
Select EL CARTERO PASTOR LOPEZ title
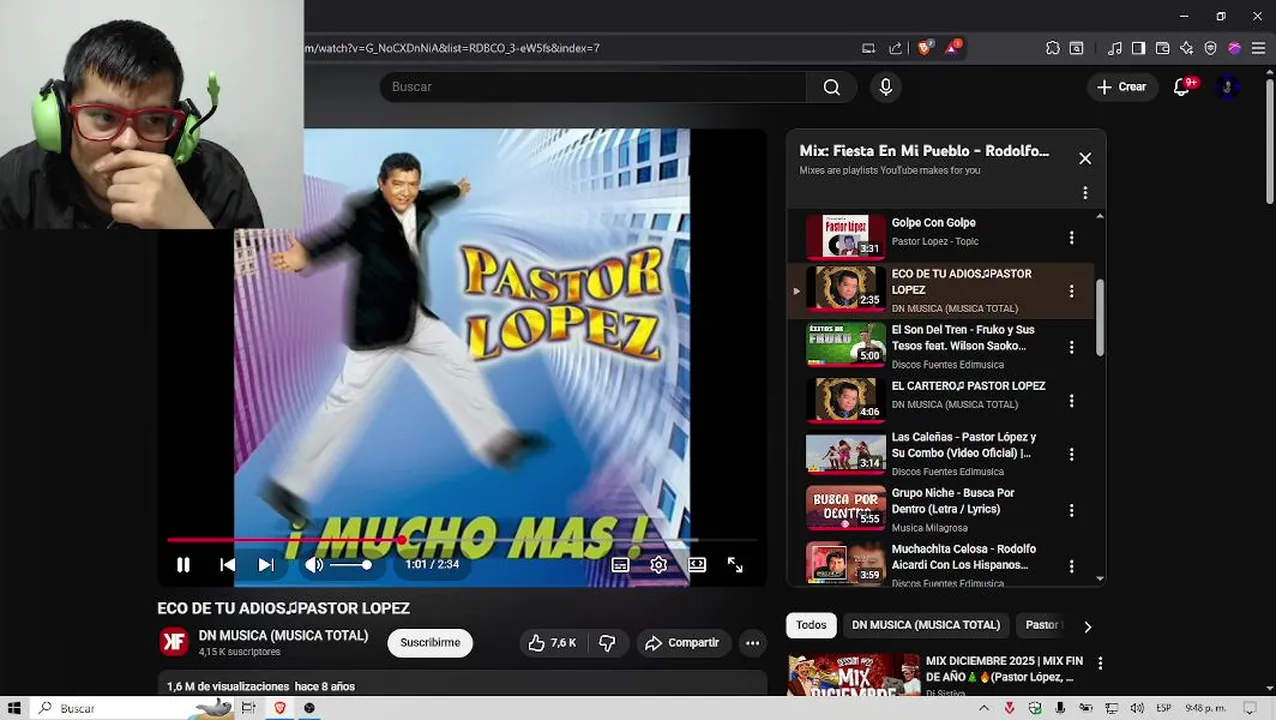[968, 386]
